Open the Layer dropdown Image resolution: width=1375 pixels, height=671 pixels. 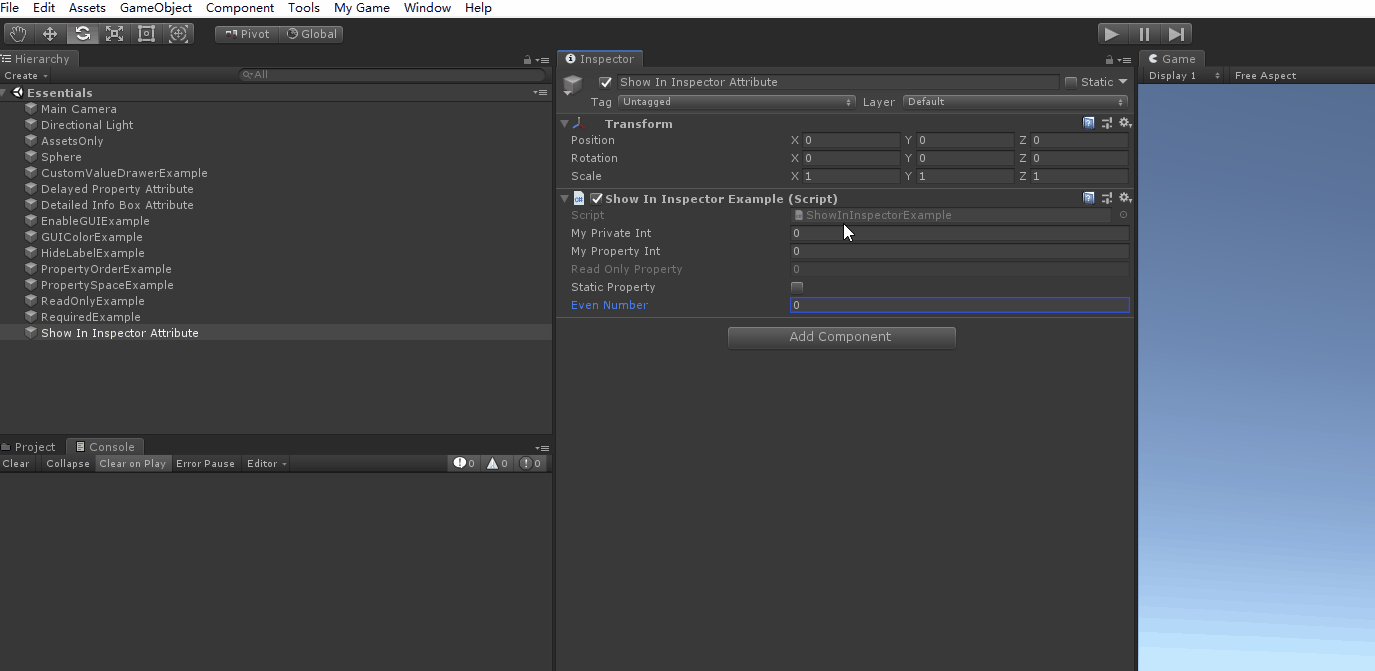click(x=1015, y=102)
